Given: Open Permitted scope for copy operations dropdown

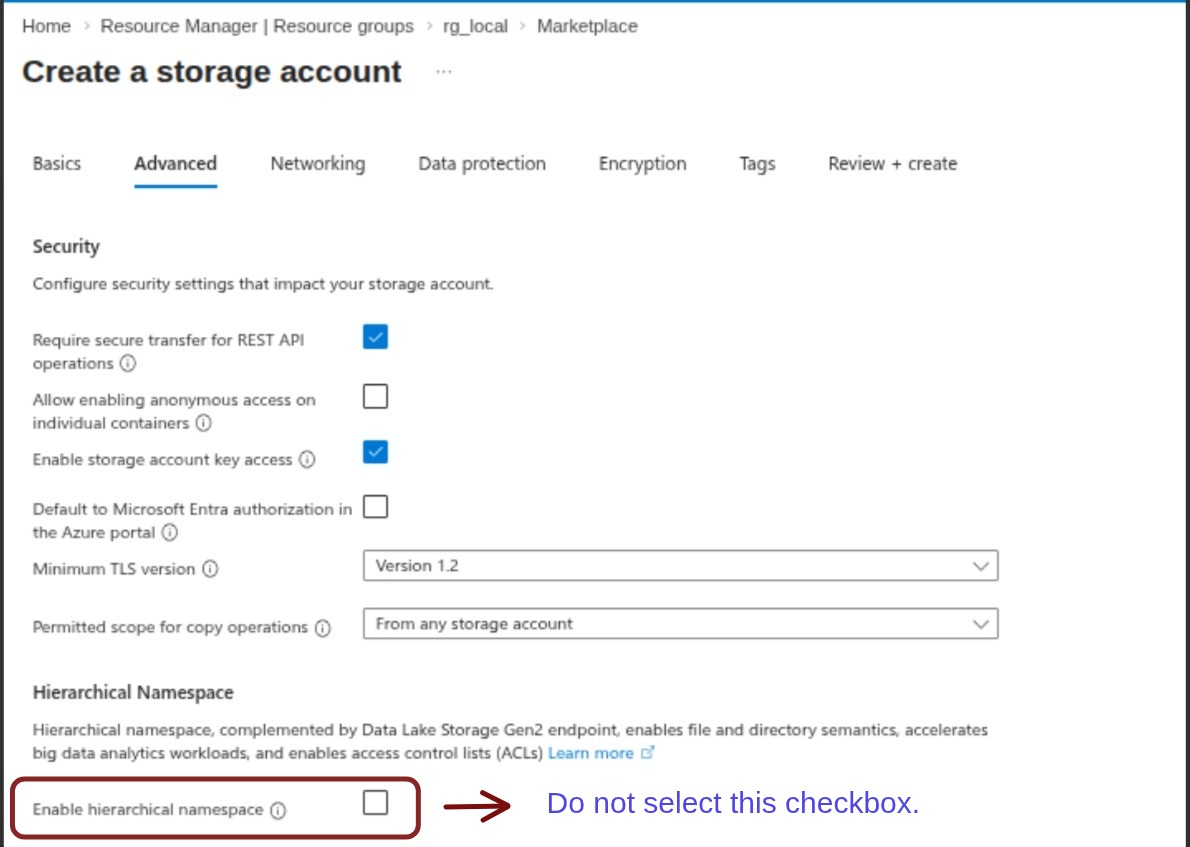Looking at the screenshot, I should coord(680,624).
